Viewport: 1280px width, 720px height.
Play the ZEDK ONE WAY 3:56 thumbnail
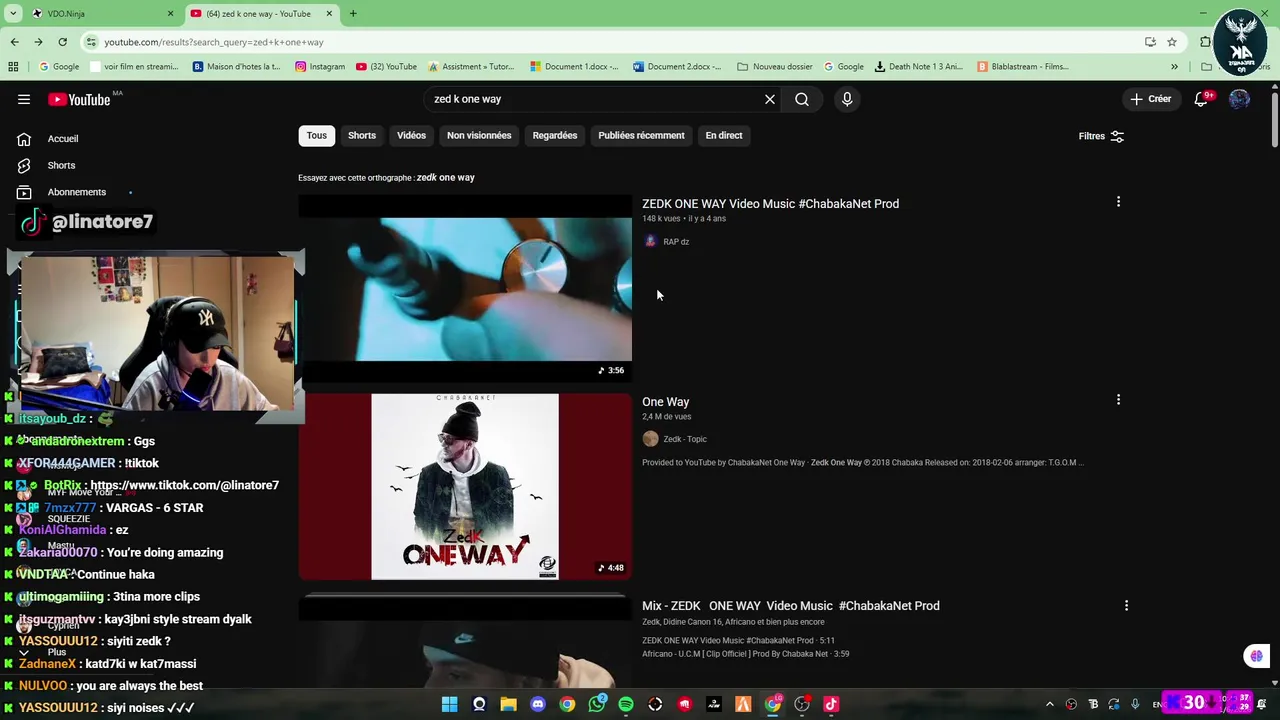(465, 288)
